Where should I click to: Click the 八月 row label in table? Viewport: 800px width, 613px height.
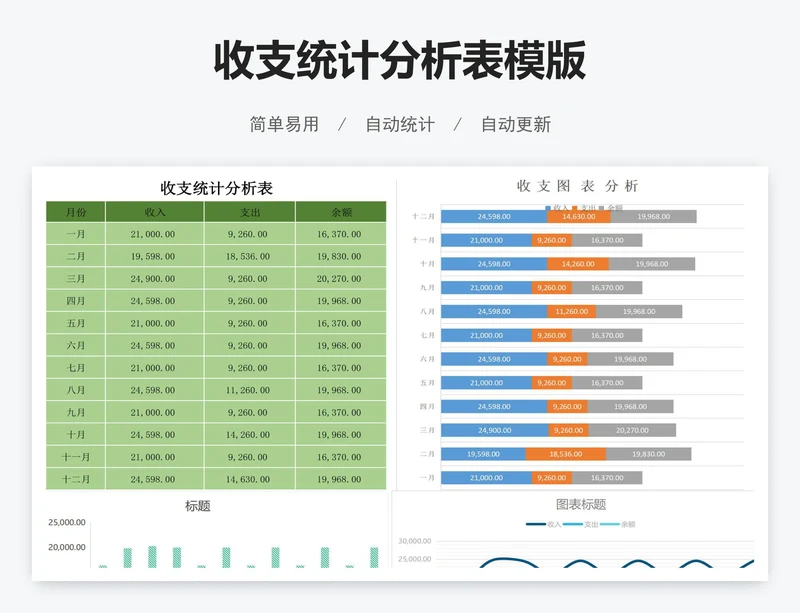[x=76, y=390]
